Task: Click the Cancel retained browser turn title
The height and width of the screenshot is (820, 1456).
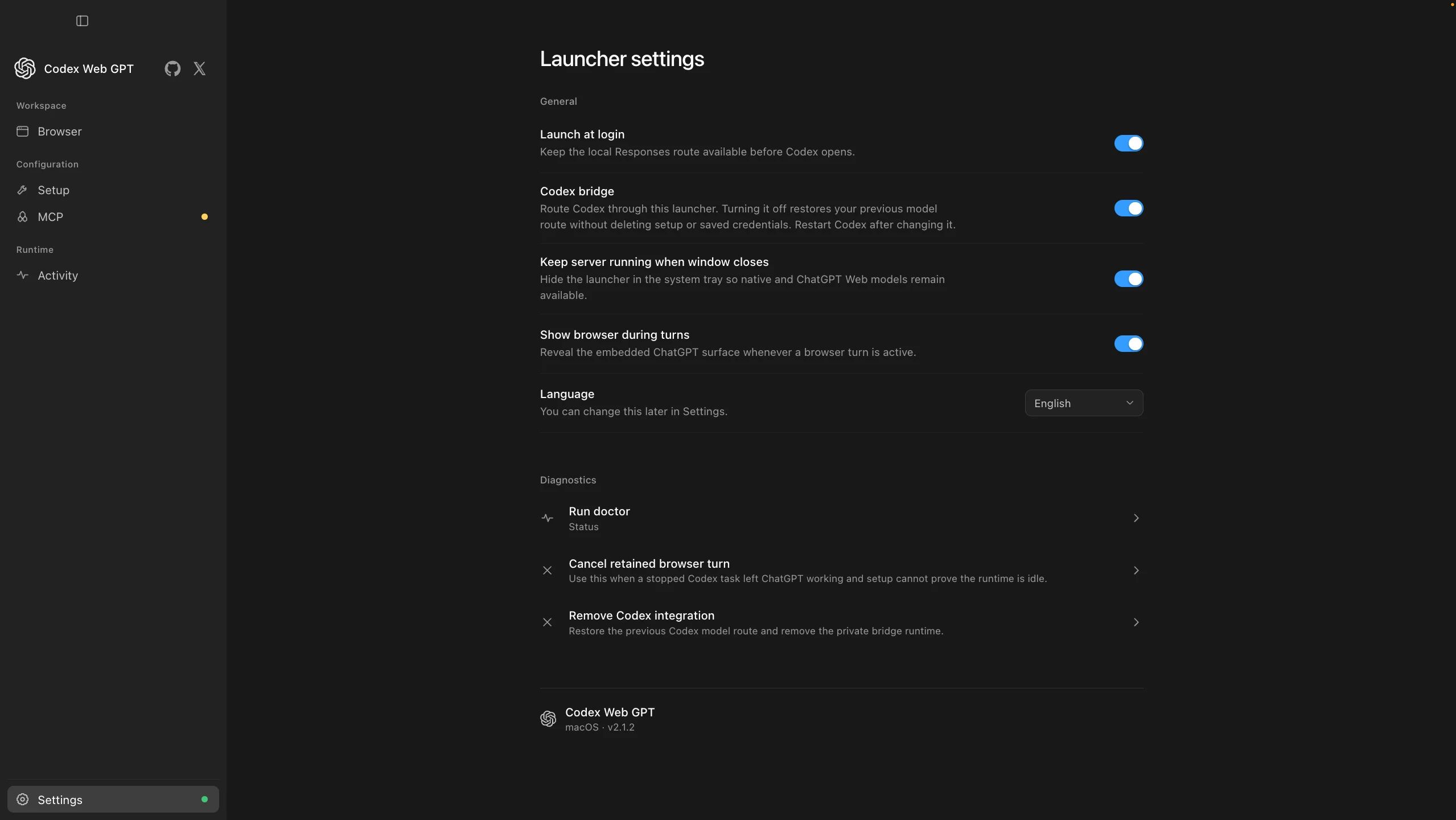Action: point(649,564)
